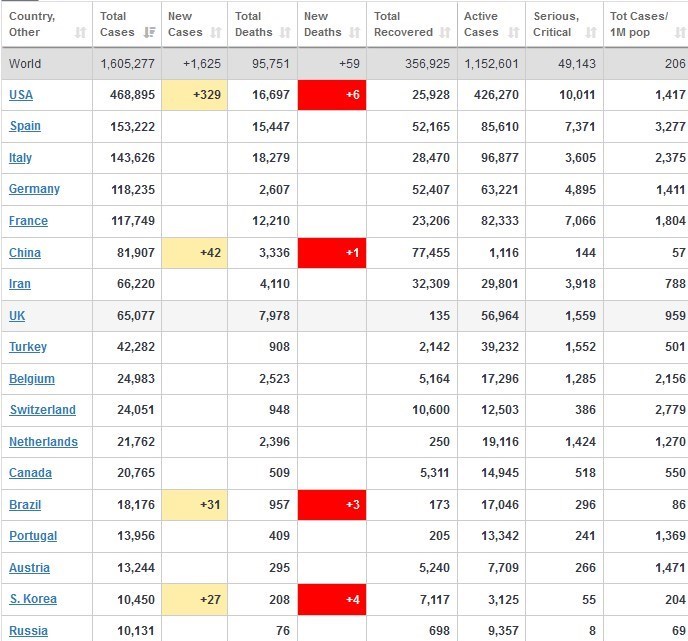Screen dimensions: 688x641
Task: Select World total cases 1,605,277
Action: click(x=128, y=64)
